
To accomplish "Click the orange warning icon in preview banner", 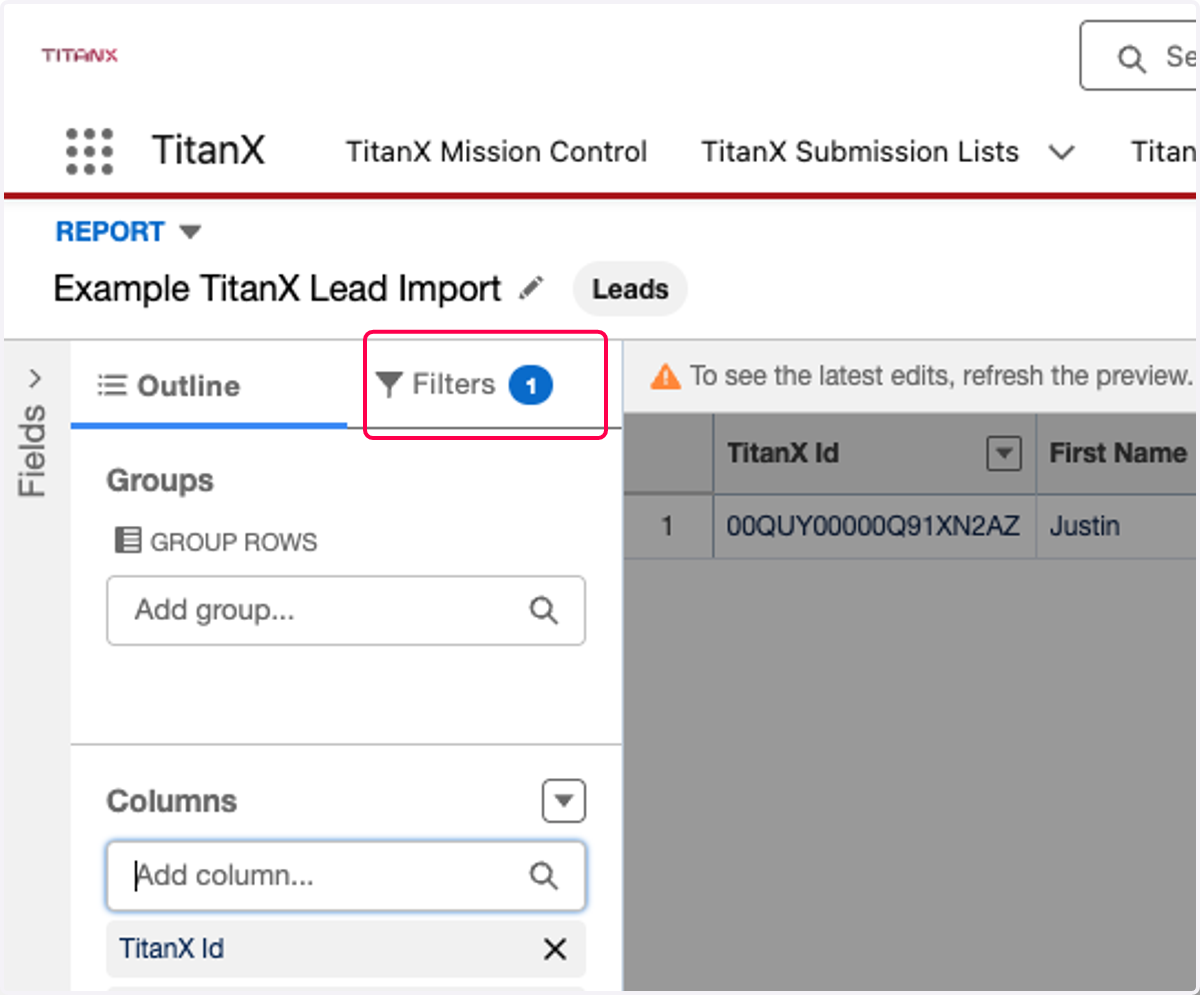I will point(665,377).
